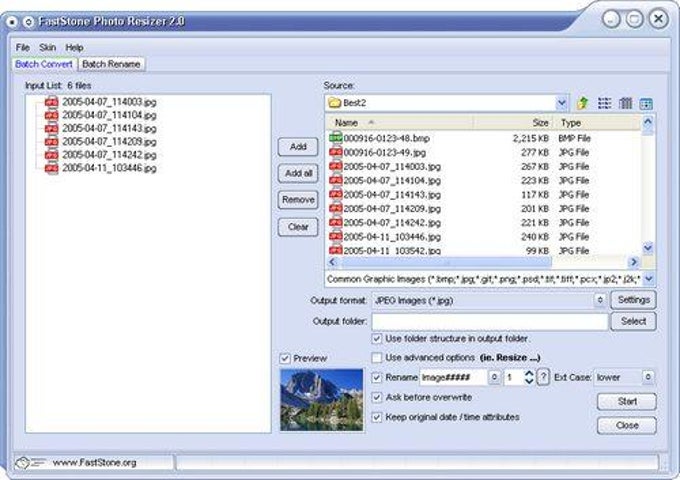Switch to the Batch Rename tab
The width and height of the screenshot is (680, 480).
pos(112,64)
